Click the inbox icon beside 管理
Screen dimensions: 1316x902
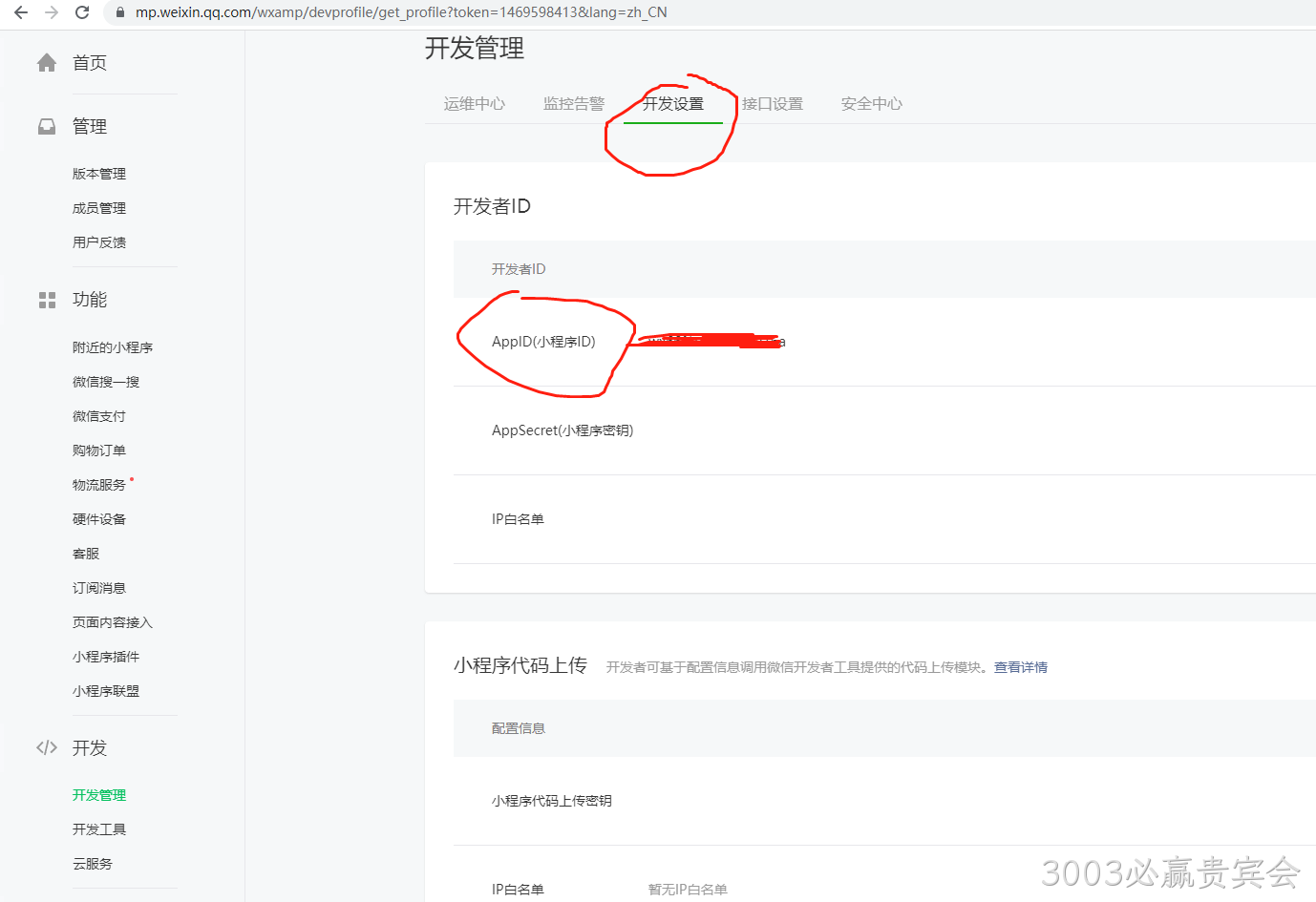coord(47,126)
